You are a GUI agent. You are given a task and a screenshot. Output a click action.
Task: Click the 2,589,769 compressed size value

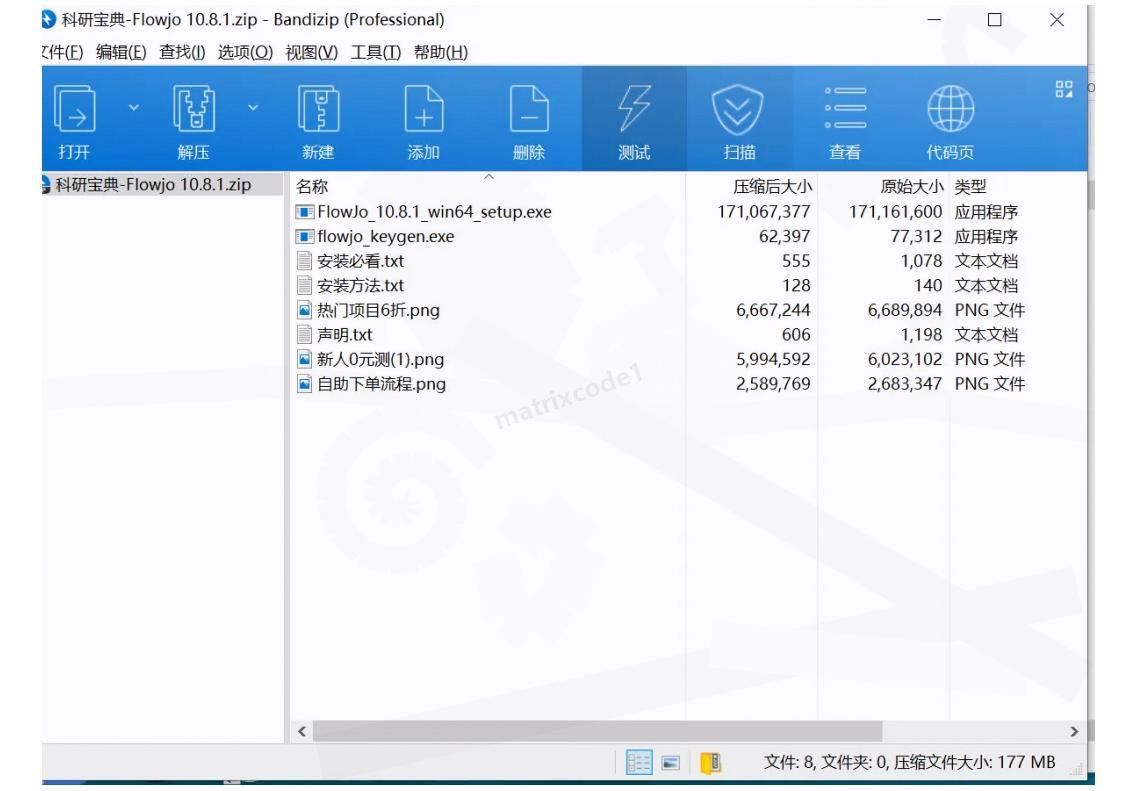(x=773, y=385)
